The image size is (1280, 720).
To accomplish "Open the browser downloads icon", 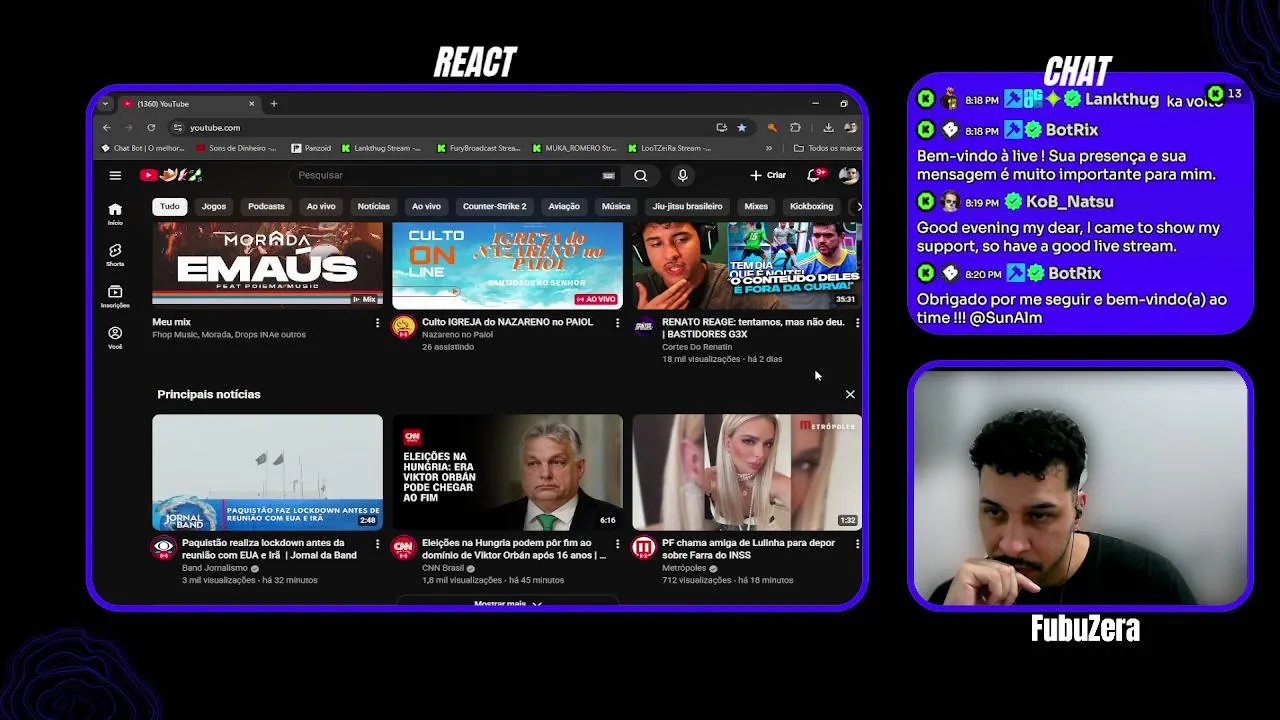I will (x=828, y=127).
